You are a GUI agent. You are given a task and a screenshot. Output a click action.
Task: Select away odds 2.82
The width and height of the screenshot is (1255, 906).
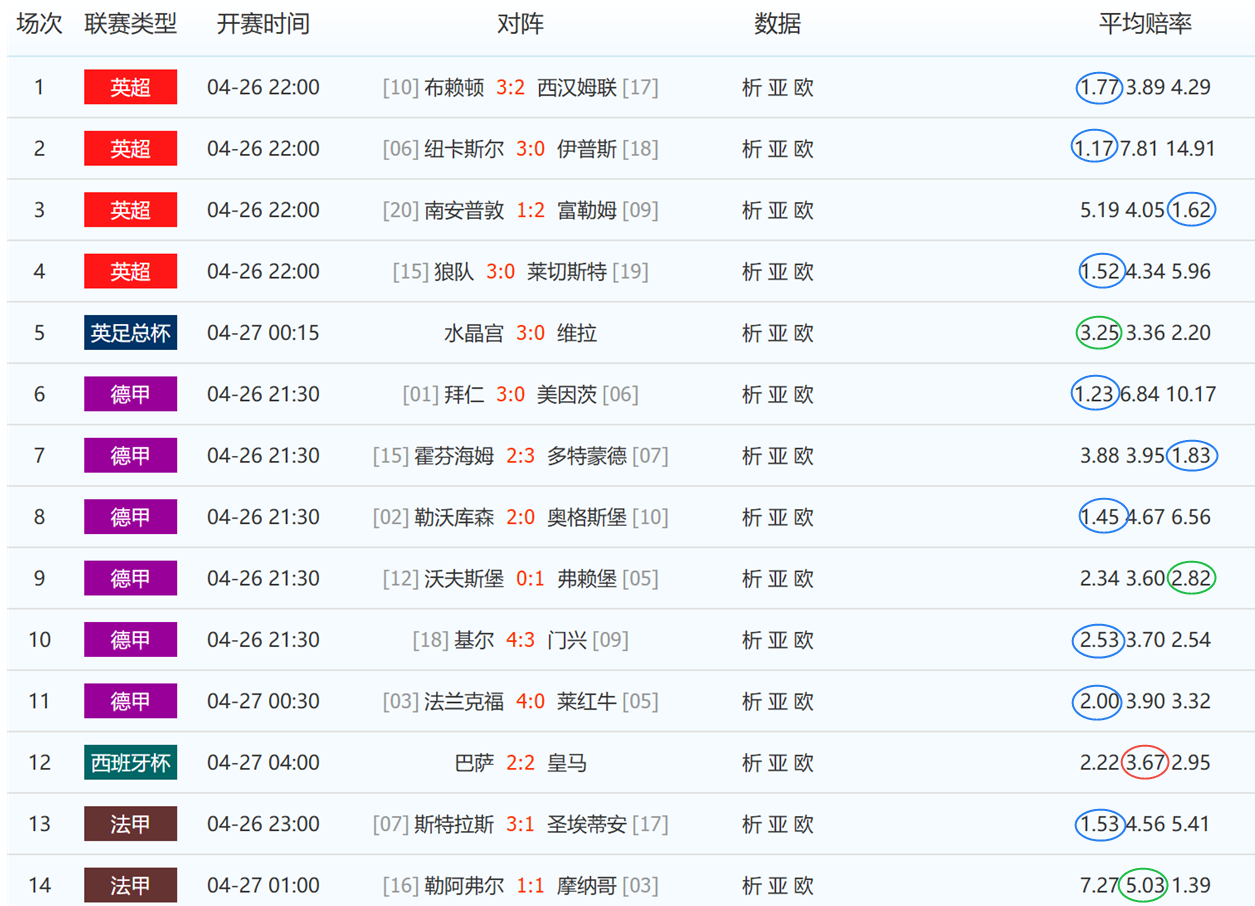click(x=1191, y=578)
